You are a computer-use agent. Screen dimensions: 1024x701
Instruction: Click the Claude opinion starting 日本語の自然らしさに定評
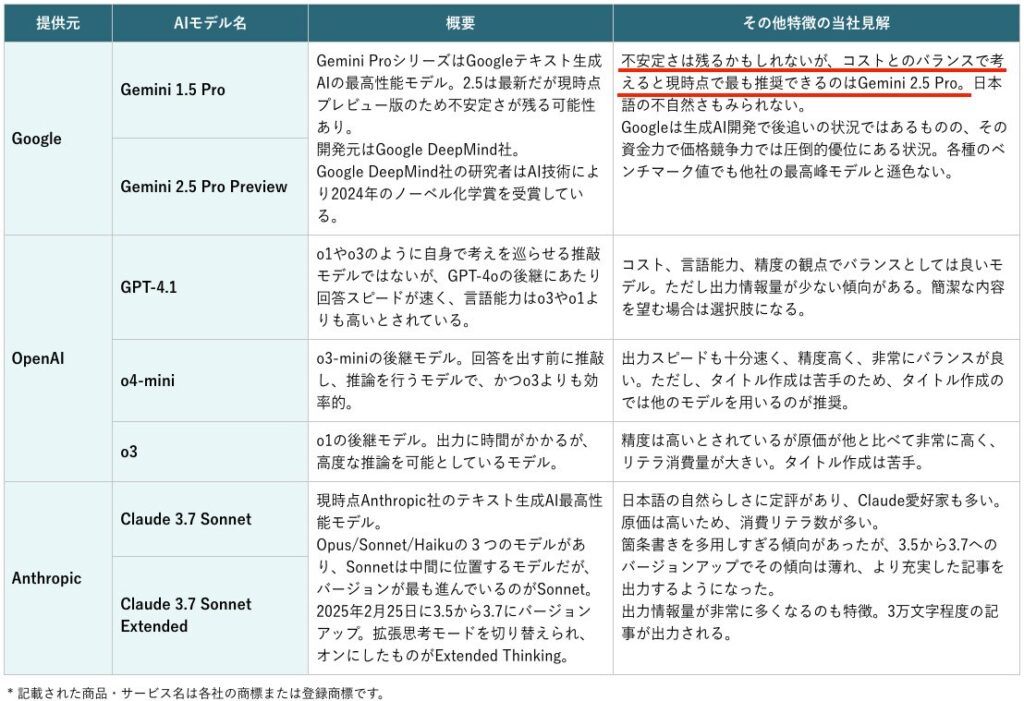click(812, 567)
